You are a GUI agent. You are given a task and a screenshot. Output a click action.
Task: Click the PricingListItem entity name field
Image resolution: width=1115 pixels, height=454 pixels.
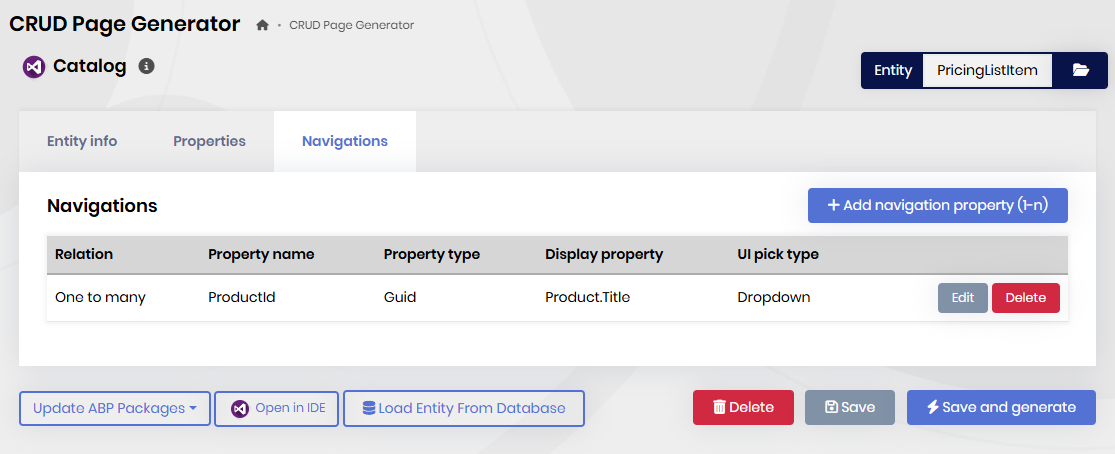[987, 70]
